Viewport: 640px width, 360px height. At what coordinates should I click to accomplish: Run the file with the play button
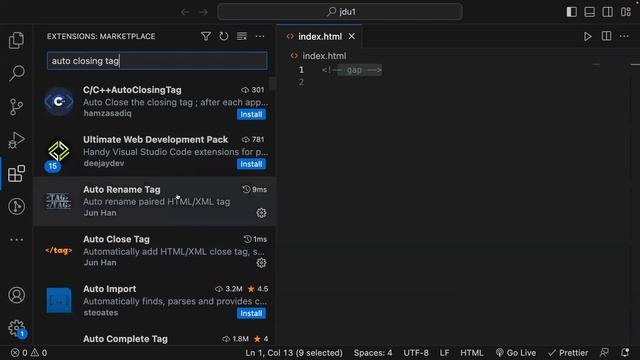(587, 37)
